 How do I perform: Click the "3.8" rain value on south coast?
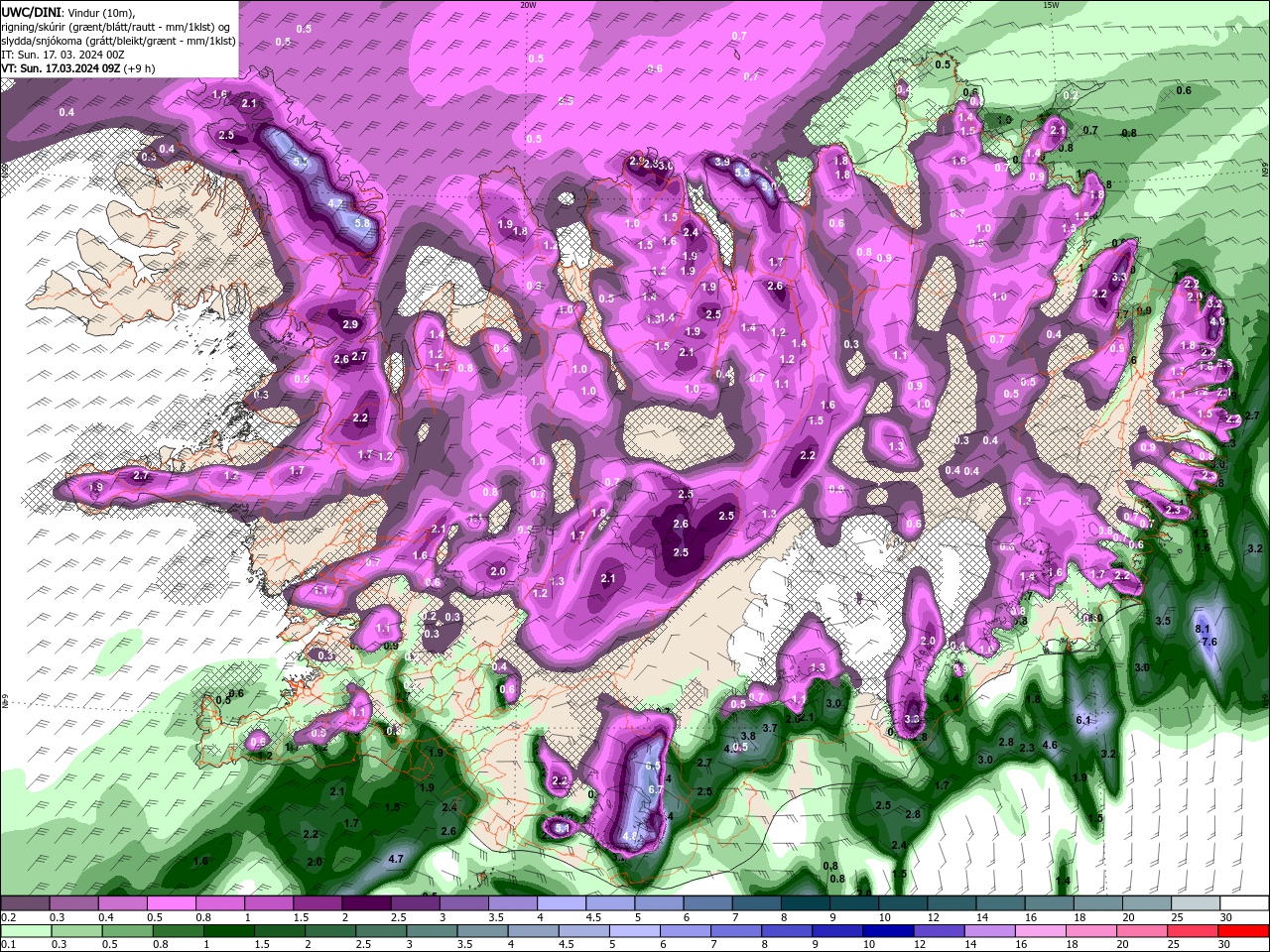(748, 736)
